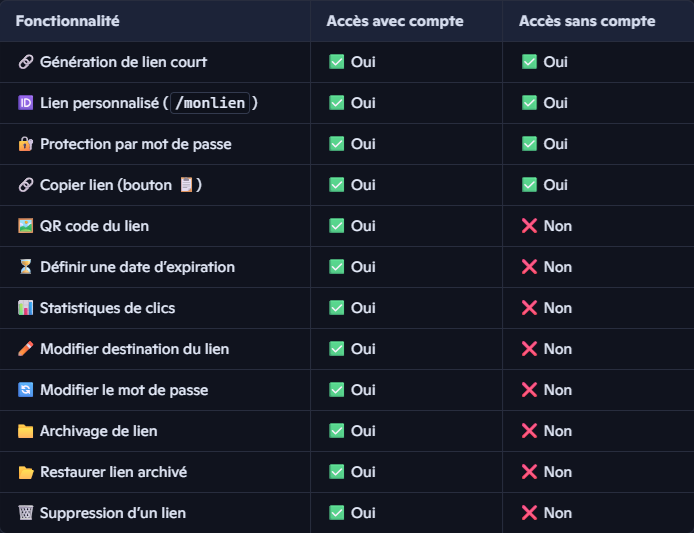Click the refresh icon for Modifier le mot de passe

[26, 390]
